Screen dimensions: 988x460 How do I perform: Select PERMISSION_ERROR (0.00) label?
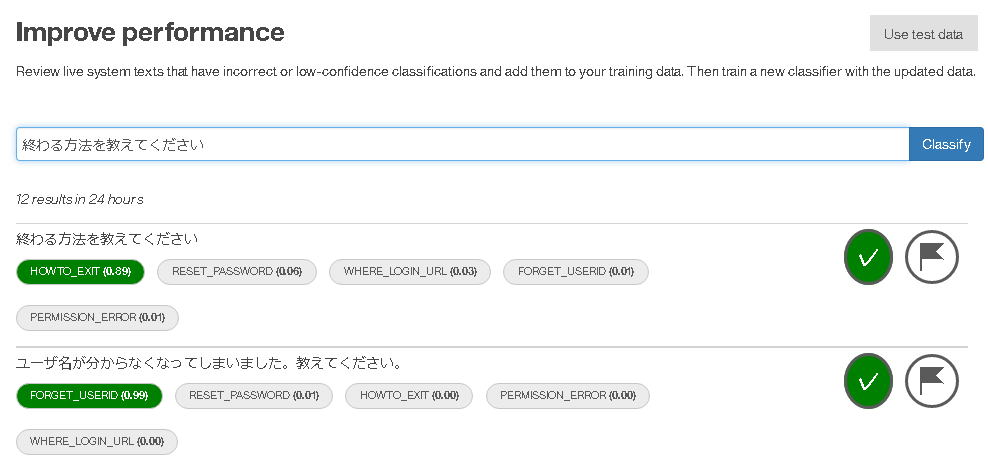[x=568, y=396]
